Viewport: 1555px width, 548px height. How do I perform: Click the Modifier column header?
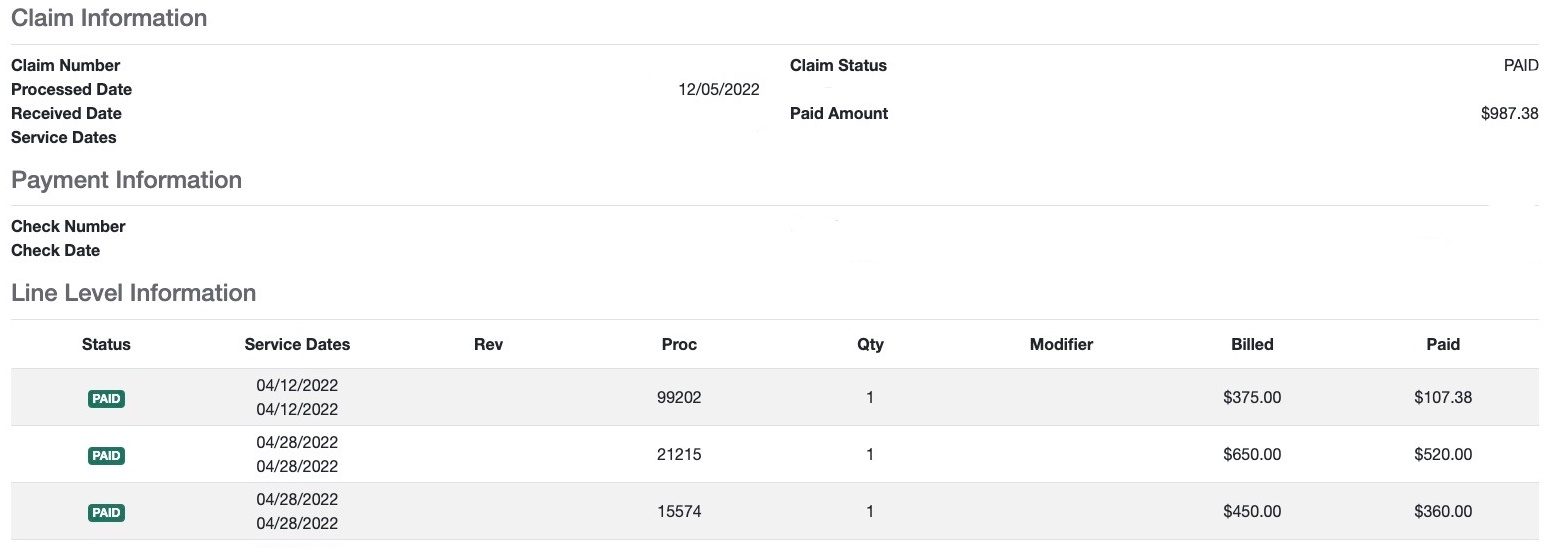pos(1061,344)
